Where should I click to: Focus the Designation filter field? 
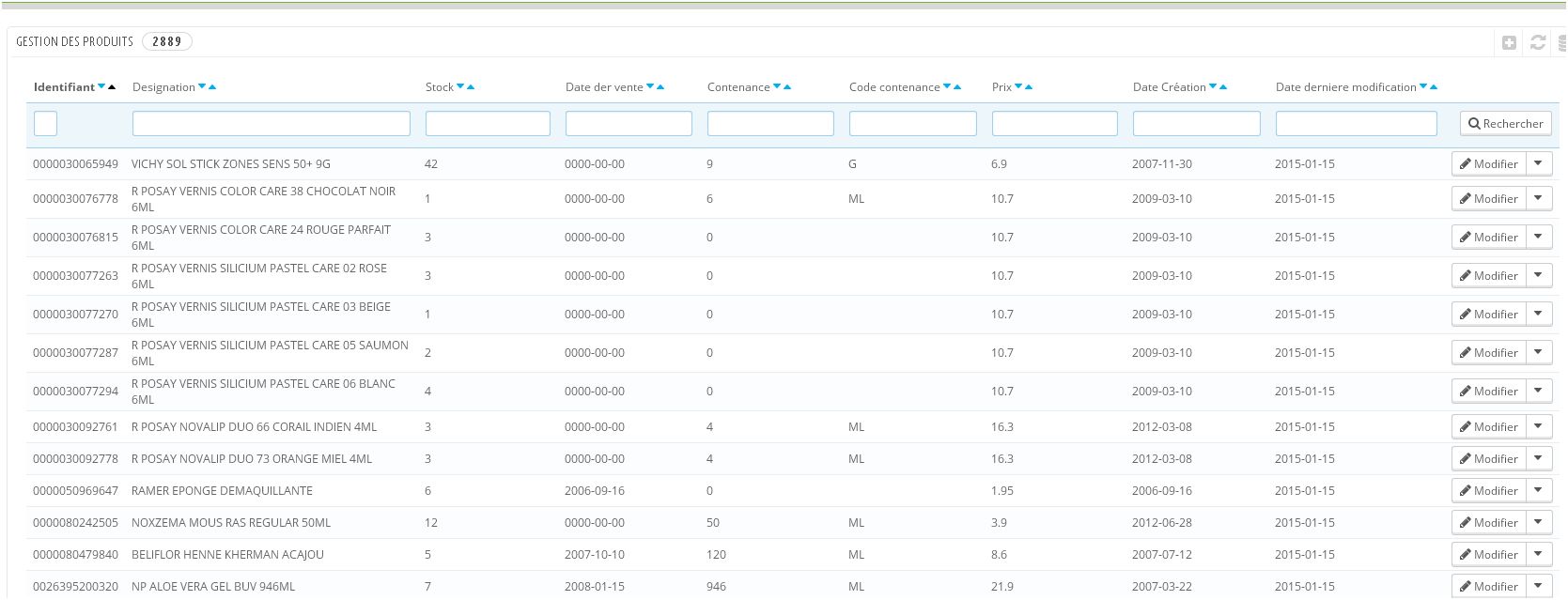click(272, 123)
